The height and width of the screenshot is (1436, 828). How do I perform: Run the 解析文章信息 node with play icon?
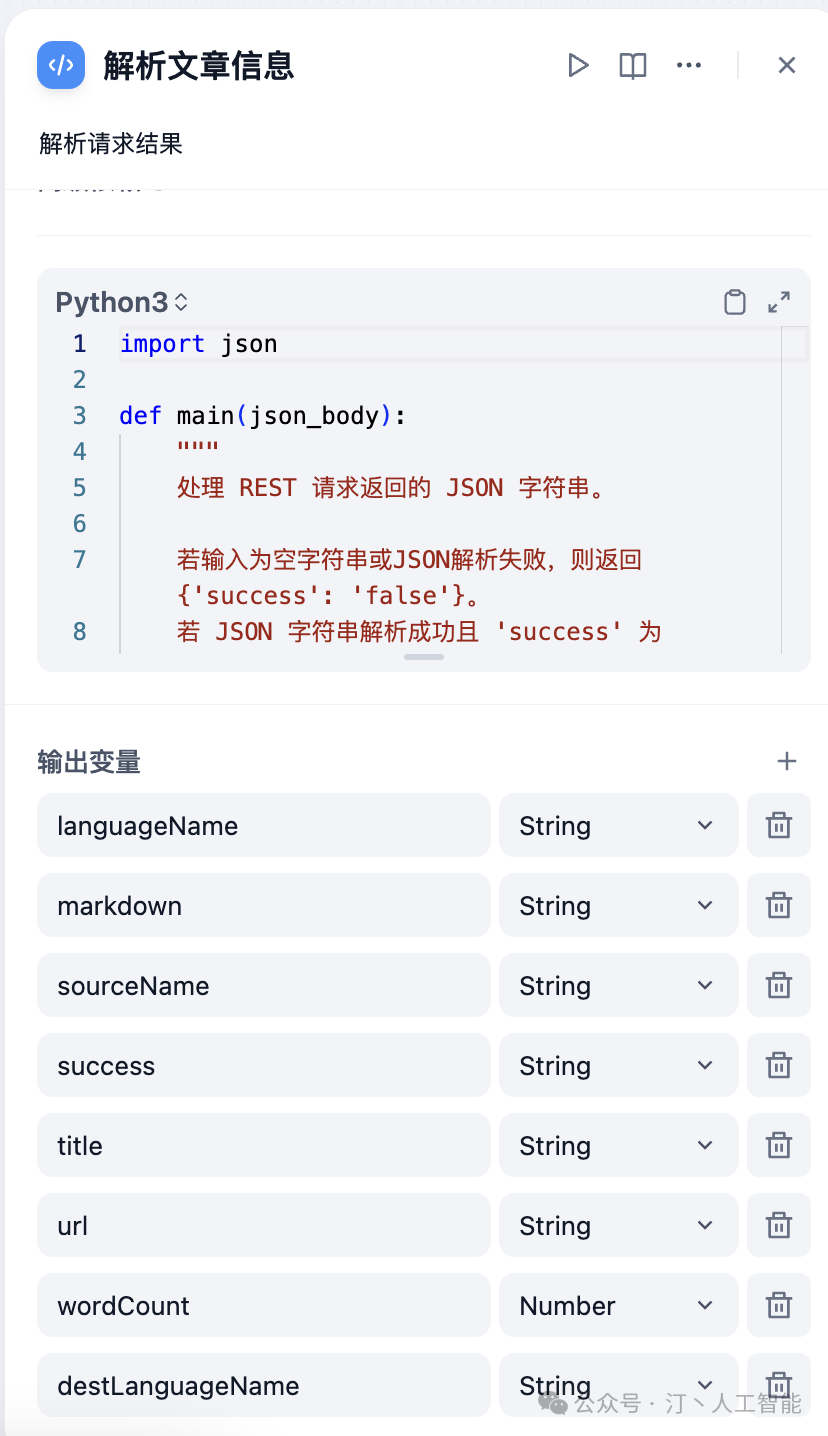click(x=578, y=66)
